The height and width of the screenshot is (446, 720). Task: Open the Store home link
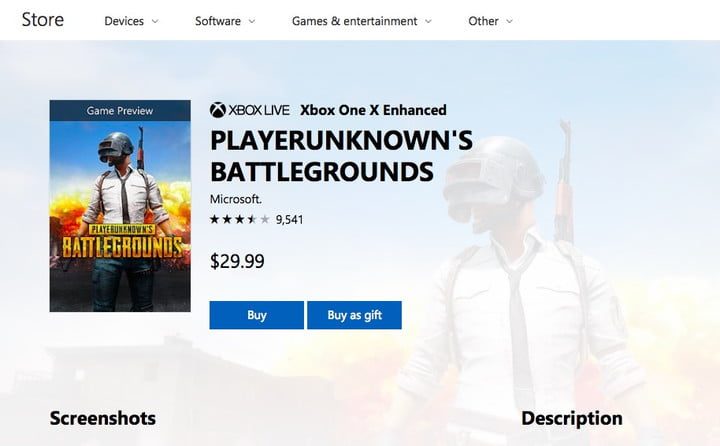[43, 20]
